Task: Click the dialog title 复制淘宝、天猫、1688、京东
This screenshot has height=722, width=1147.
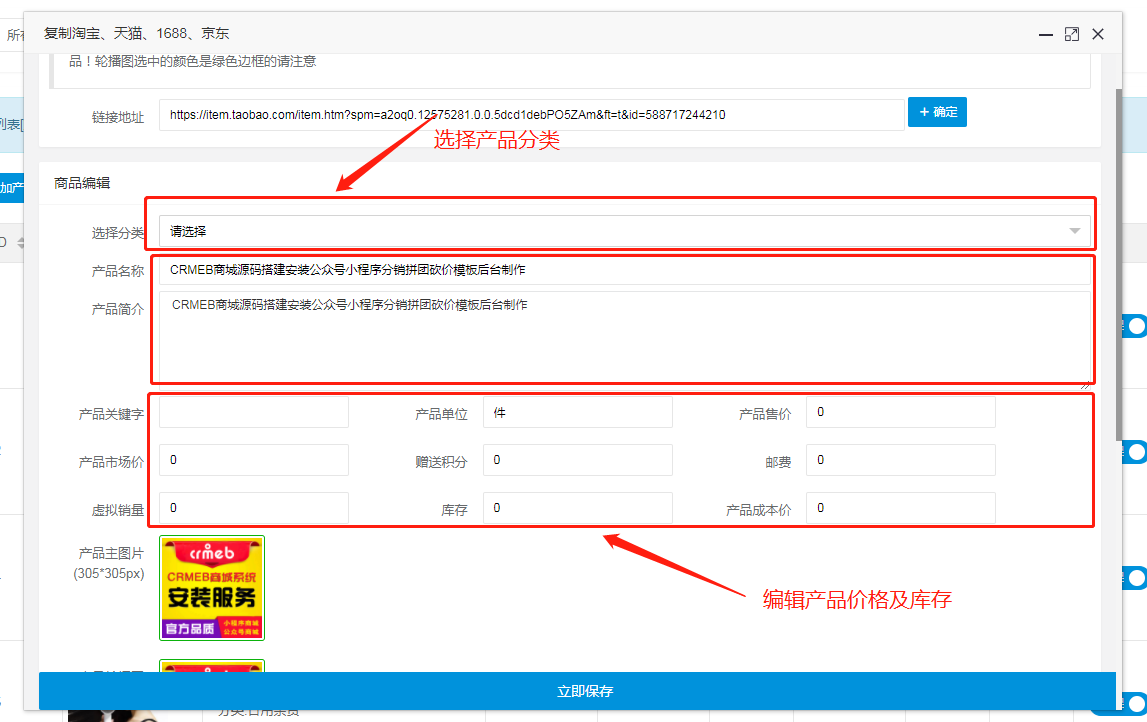Action: coord(136,34)
